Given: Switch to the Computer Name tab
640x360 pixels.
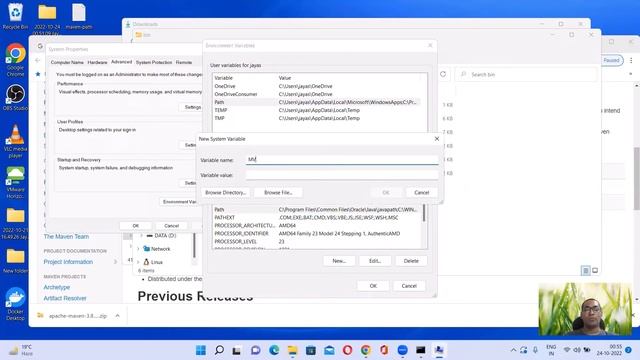Looking at the screenshot, I should 67,62.
